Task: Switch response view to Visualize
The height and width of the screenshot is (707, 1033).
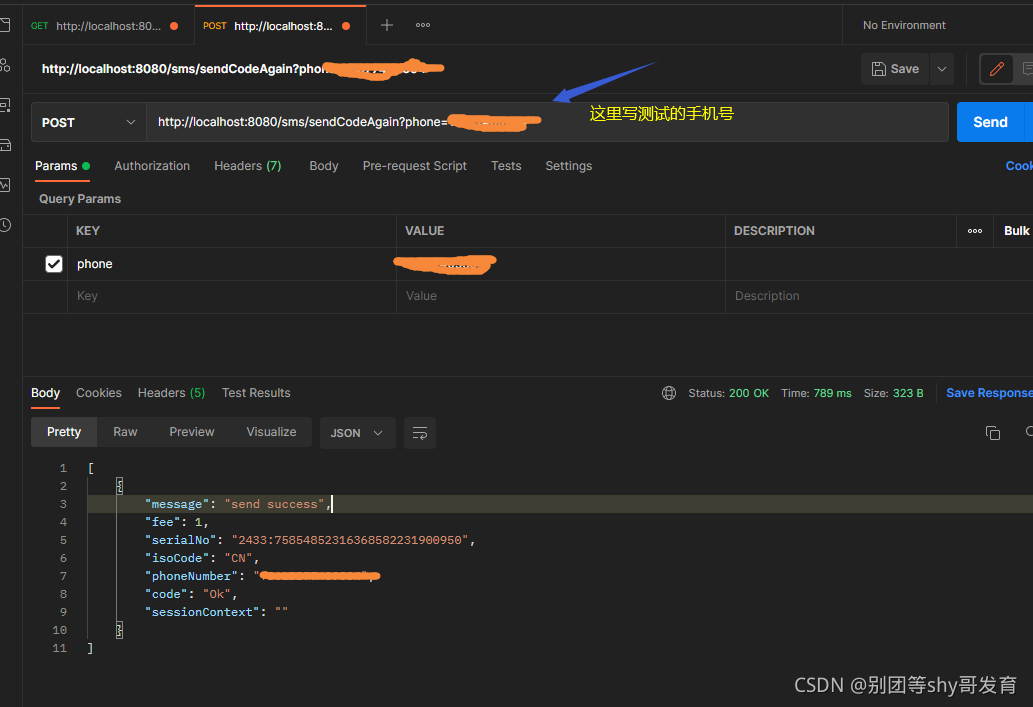Action: (x=271, y=432)
